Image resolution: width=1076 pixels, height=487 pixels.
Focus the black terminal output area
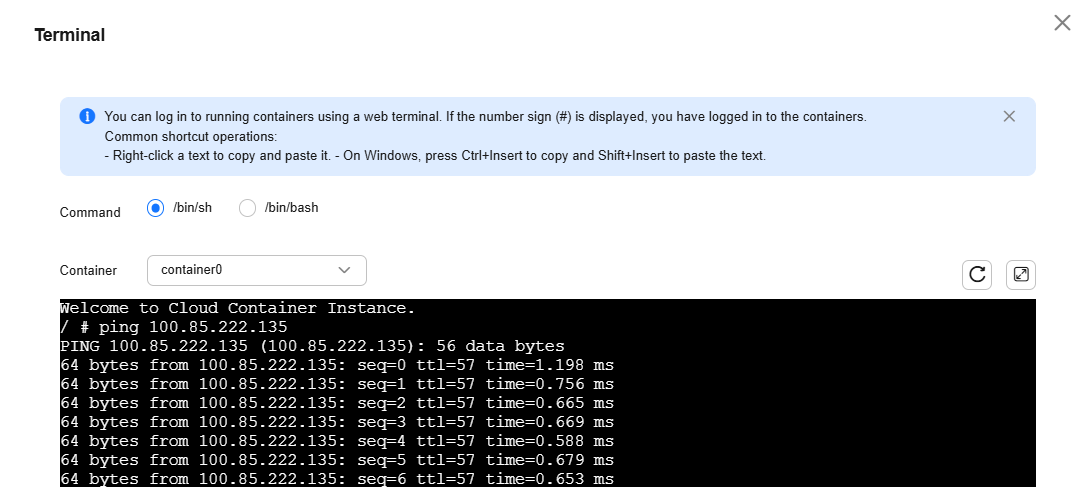tap(548, 393)
